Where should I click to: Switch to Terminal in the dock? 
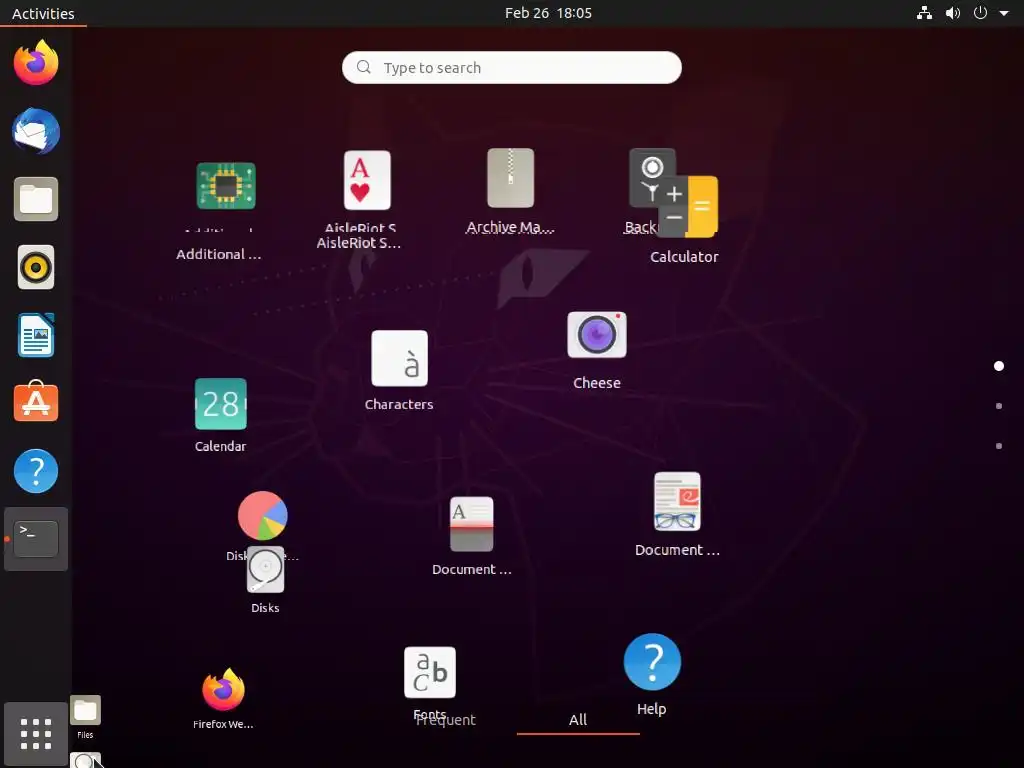[36, 539]
